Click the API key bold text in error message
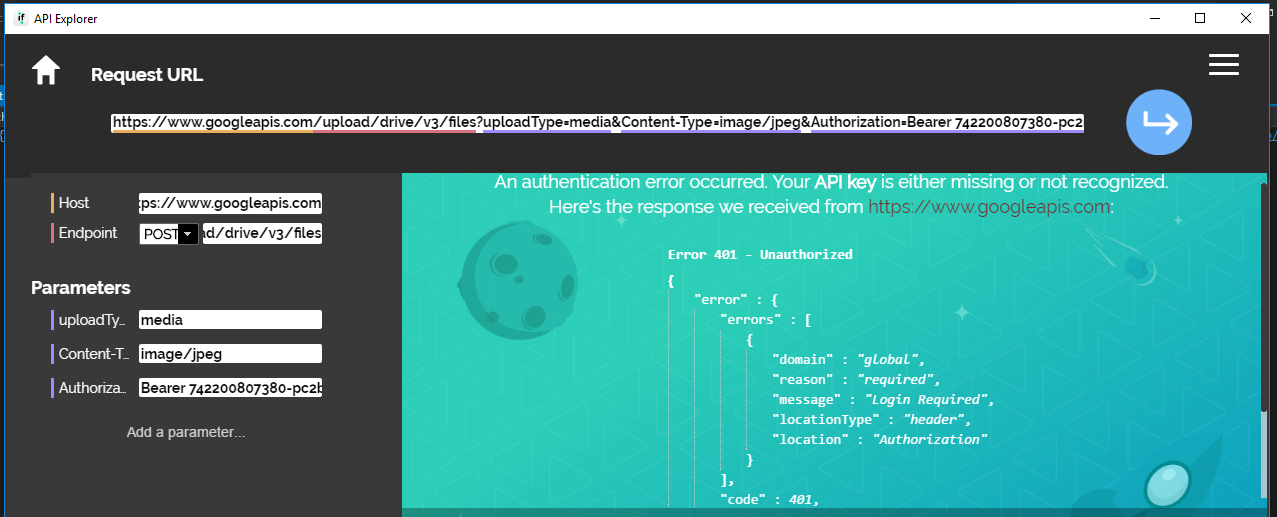Viewport: 1277px width, 517px height. point(846,182)
